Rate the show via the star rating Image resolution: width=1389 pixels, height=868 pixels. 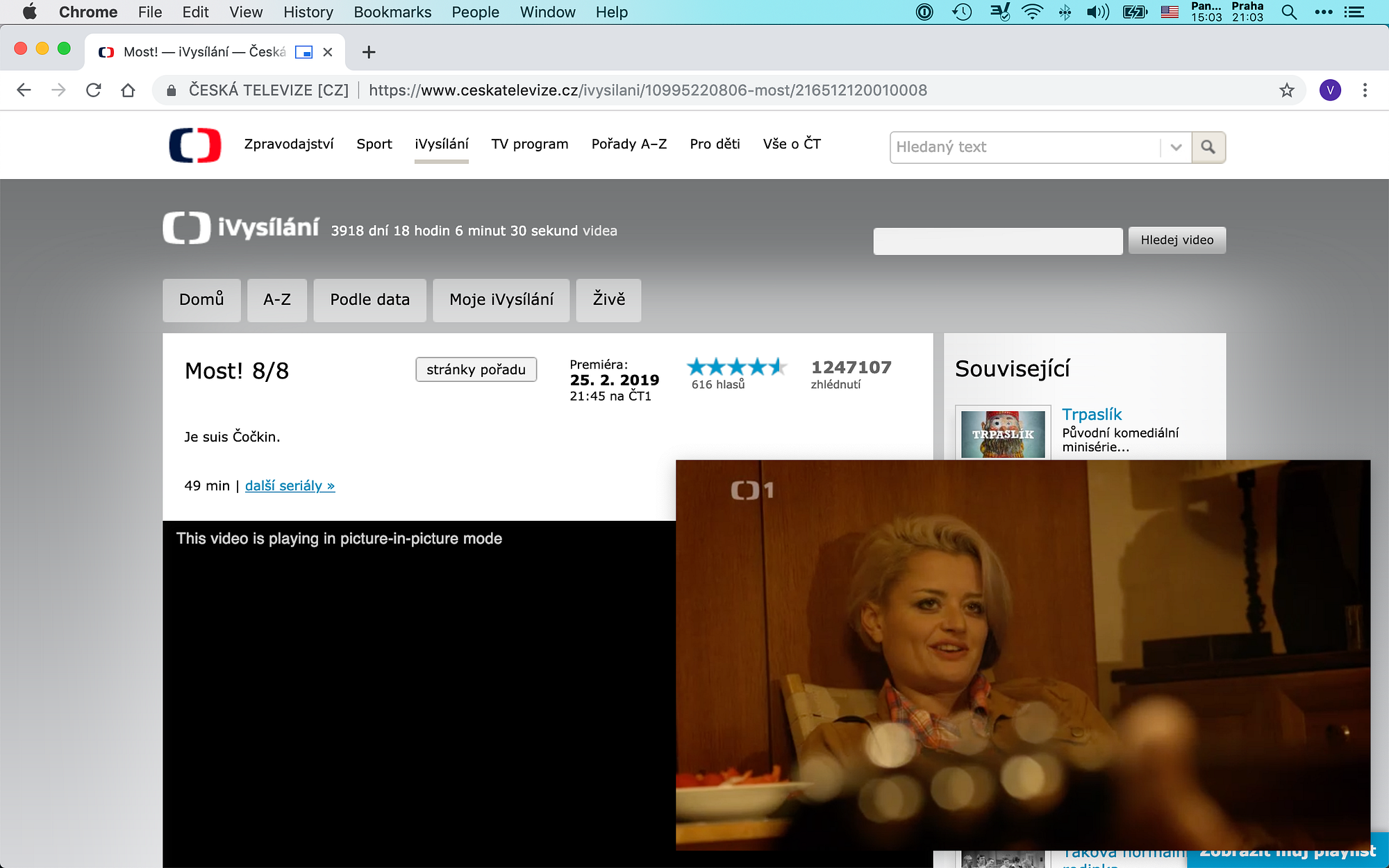pyautogui.click(x=736, y=367)
